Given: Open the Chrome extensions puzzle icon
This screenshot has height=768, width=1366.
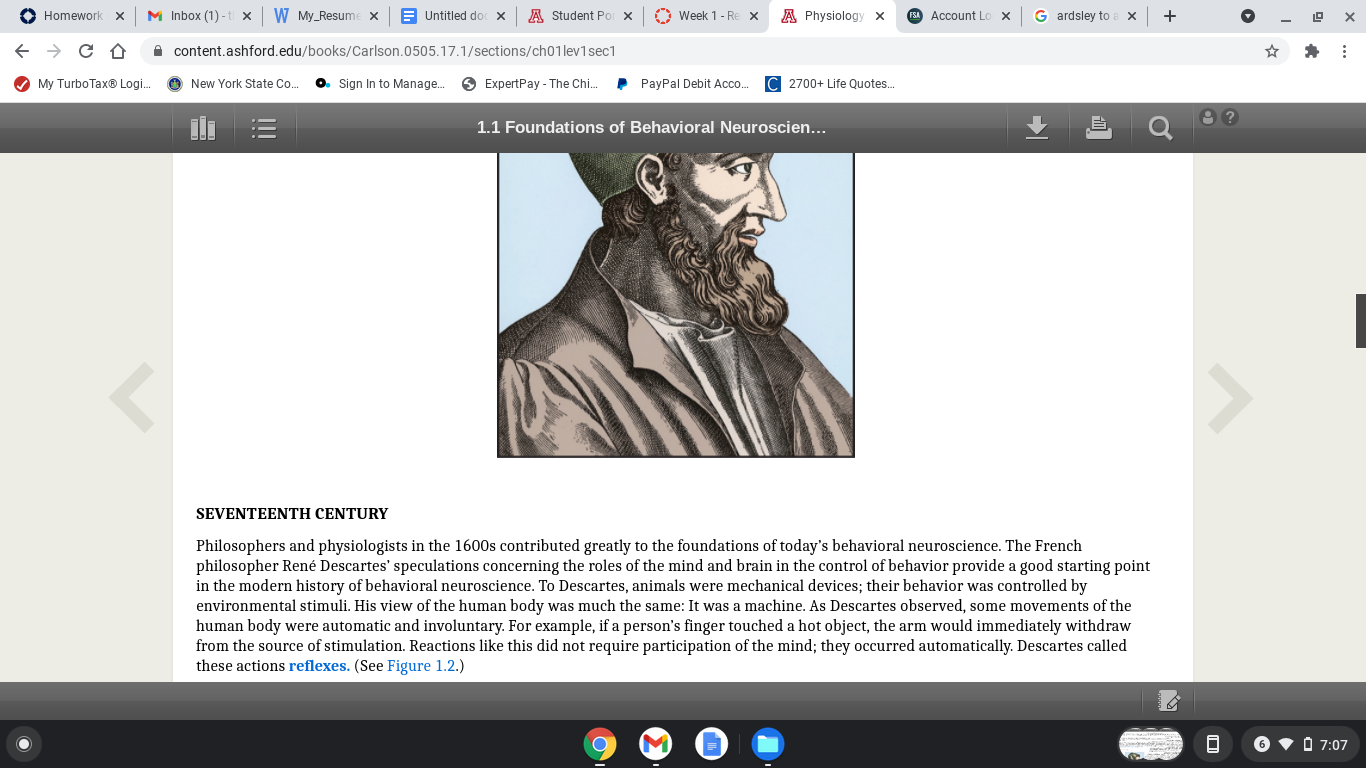Looking at the screenshot, I should (x=1312, y=51).
